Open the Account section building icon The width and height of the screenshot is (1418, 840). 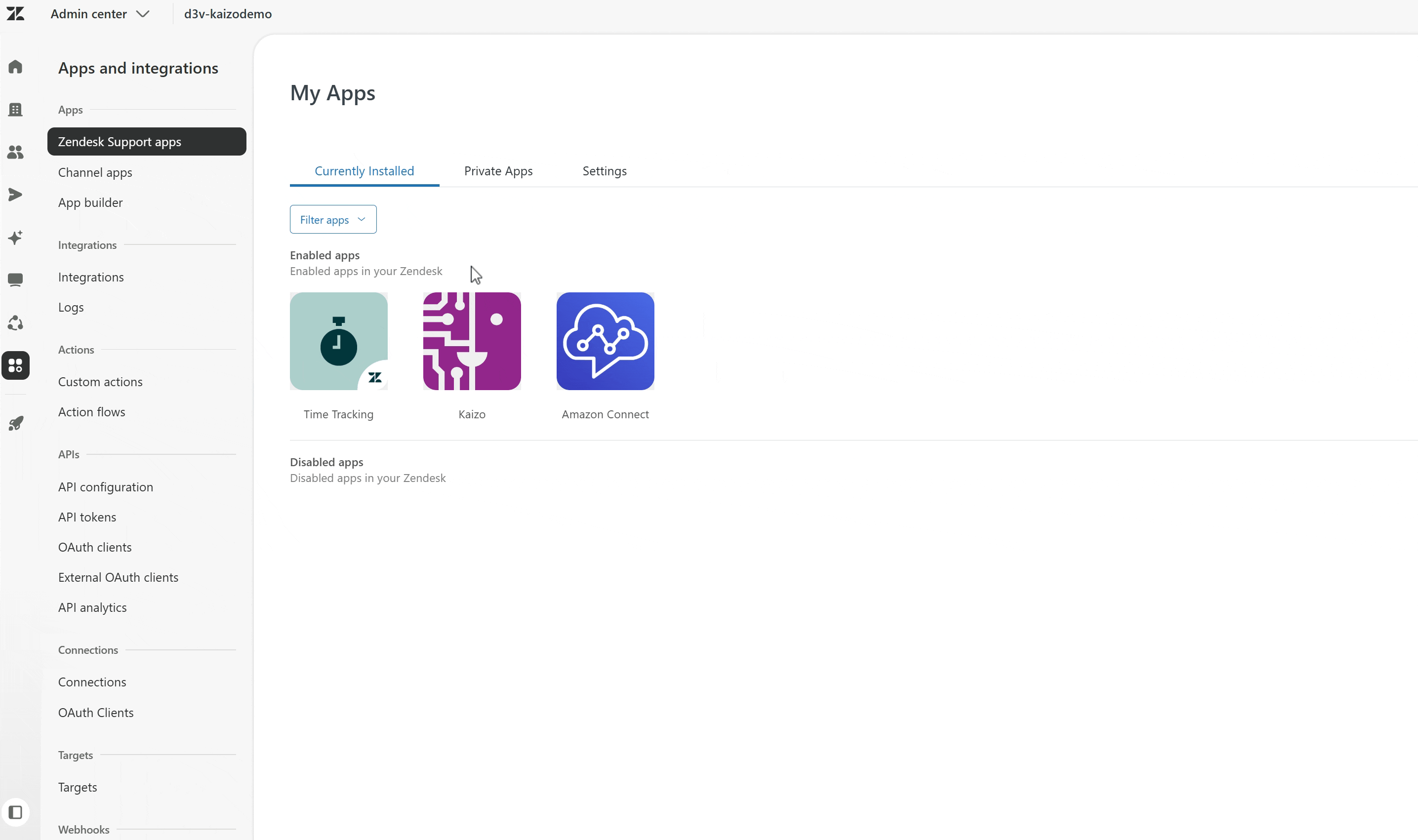tap(15, 109)
